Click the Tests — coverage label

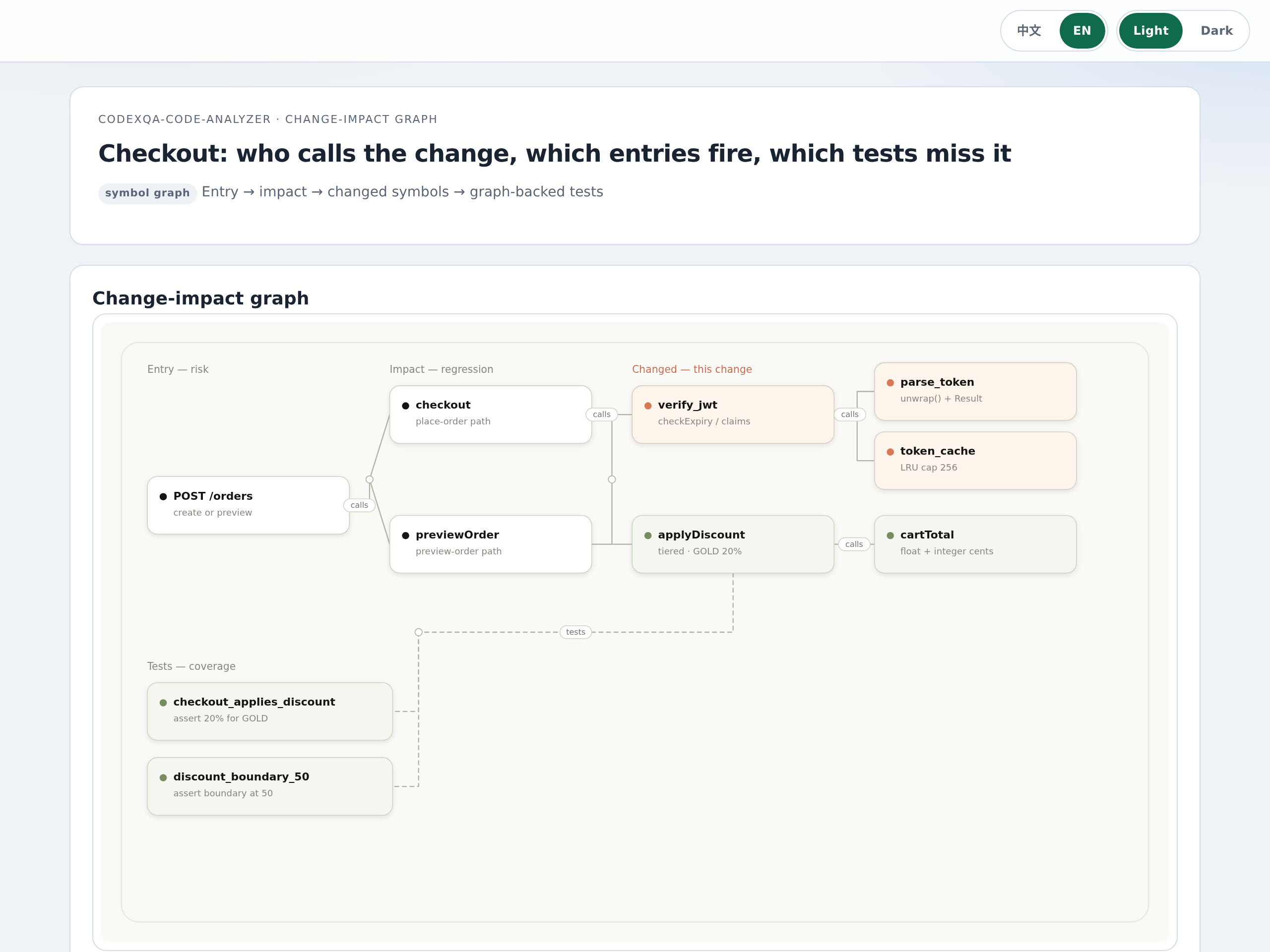click(191, 666)
